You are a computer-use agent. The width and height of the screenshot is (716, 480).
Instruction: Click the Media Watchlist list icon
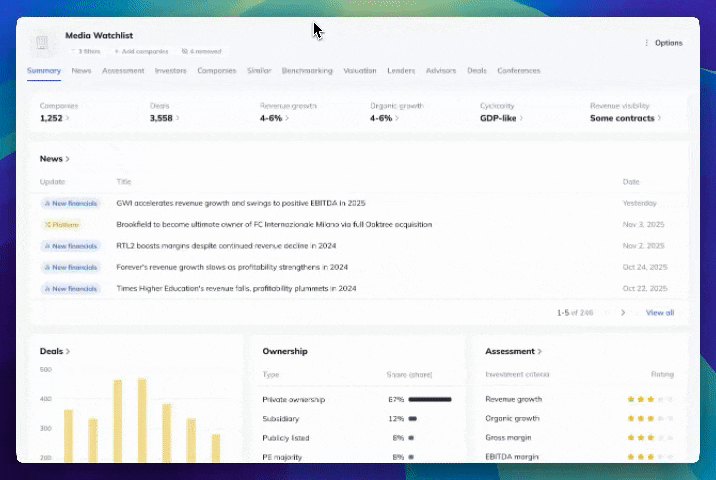[41, 43]
